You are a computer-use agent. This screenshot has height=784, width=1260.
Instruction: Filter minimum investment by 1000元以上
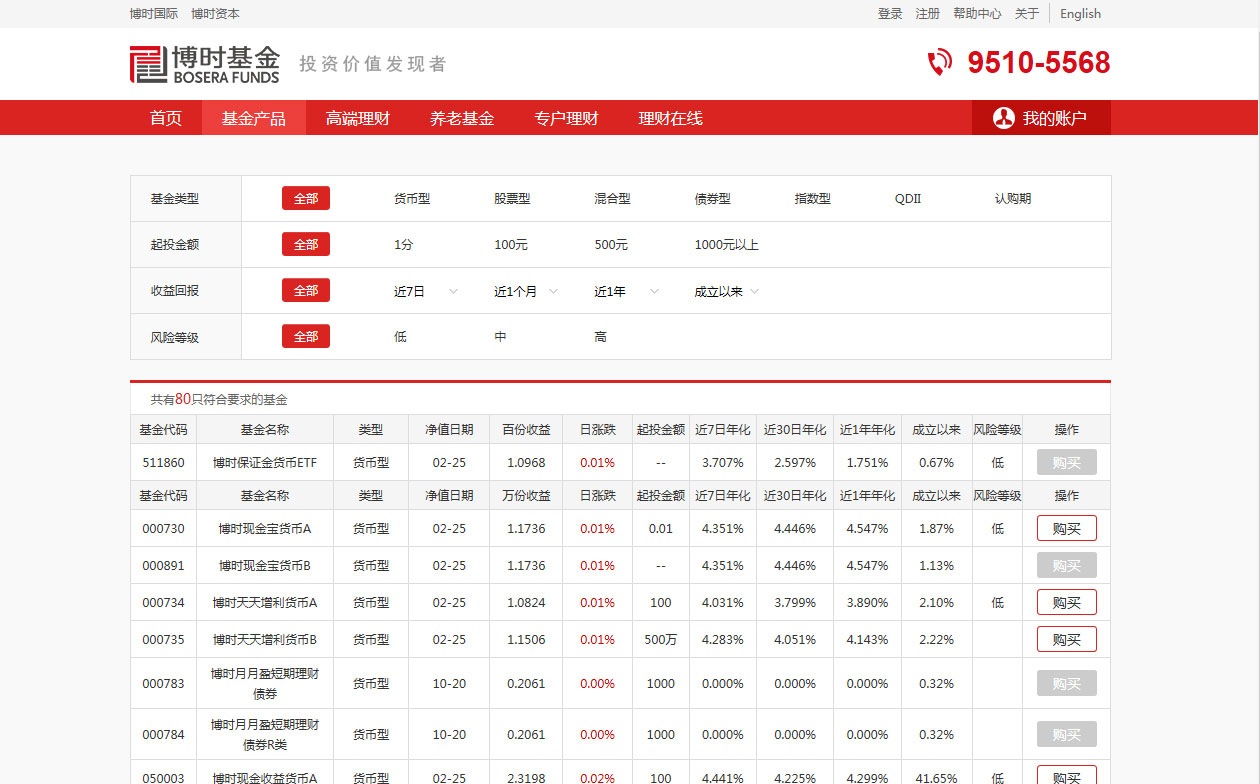[727, 245]
